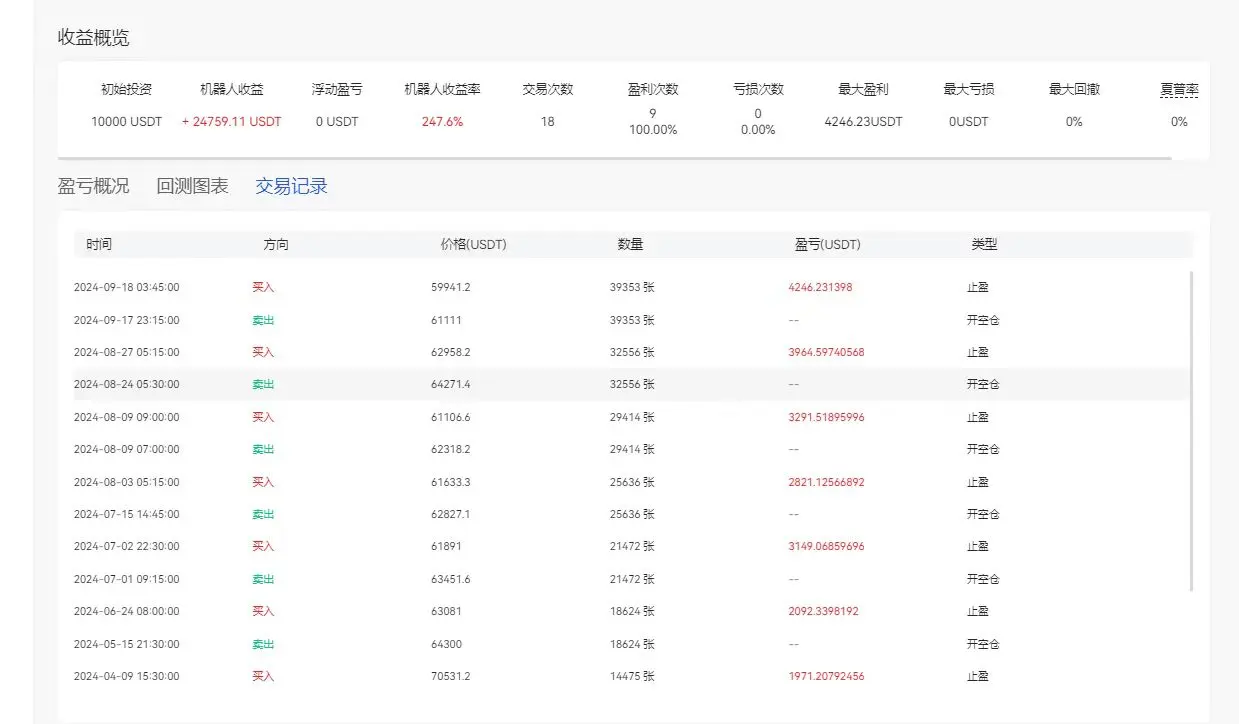The height and width of the screenshot is (724, 1239).
Task: Select the 交易记录 tab
Action: point(291,186)
